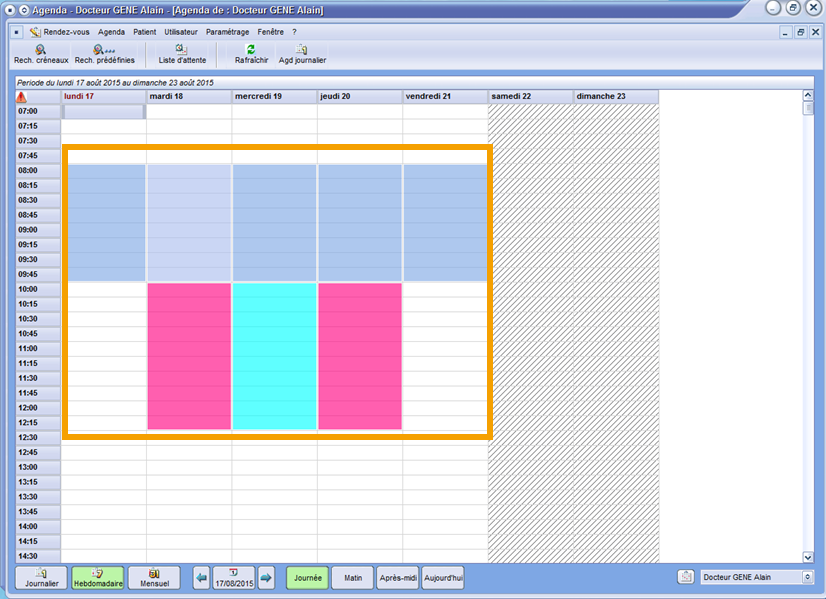
Task: Open the 17/08/2015 date picker
Action: [x=234, y=578]
